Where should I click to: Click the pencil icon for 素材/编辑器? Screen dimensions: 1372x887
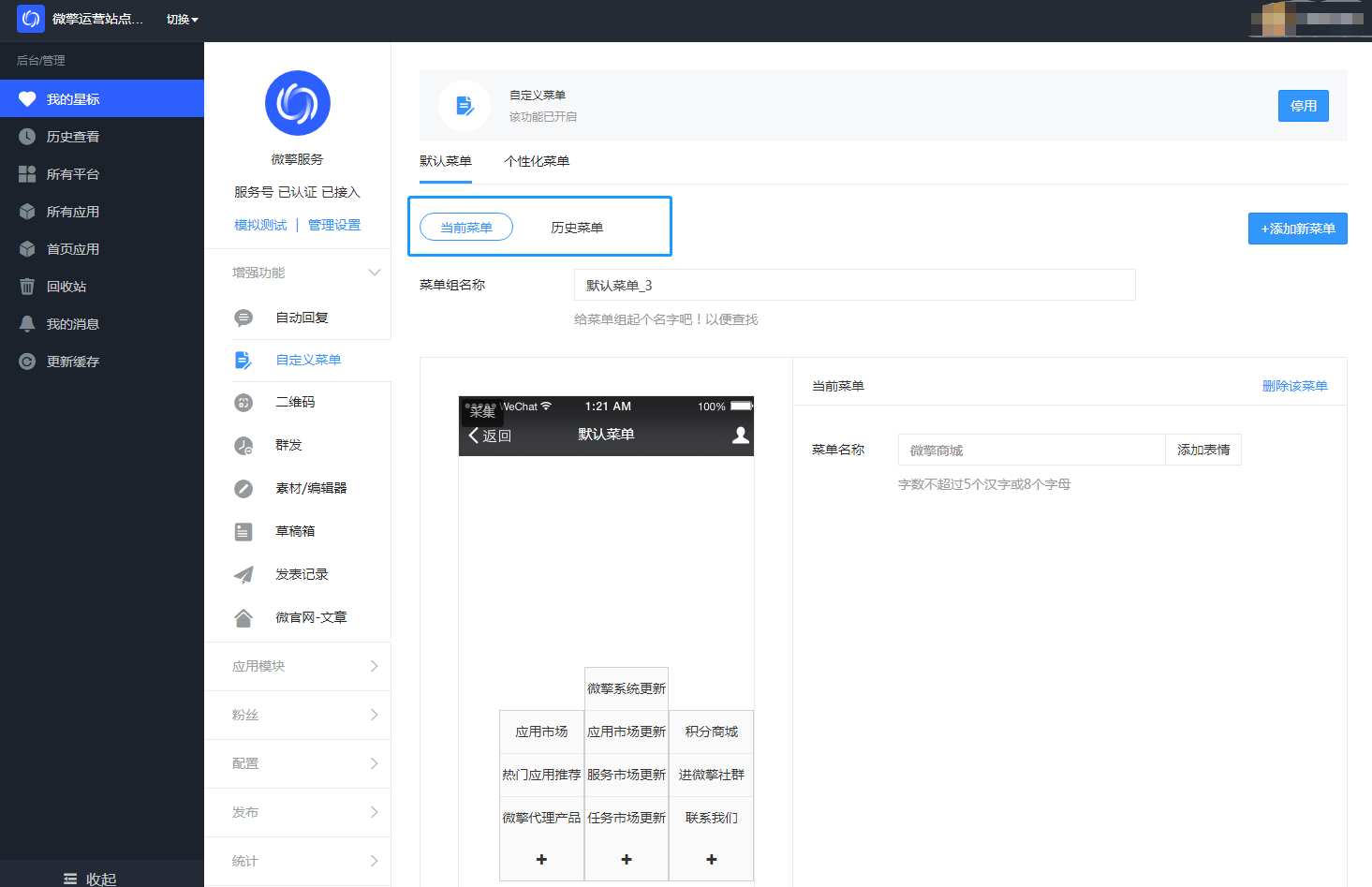[243, 489]
